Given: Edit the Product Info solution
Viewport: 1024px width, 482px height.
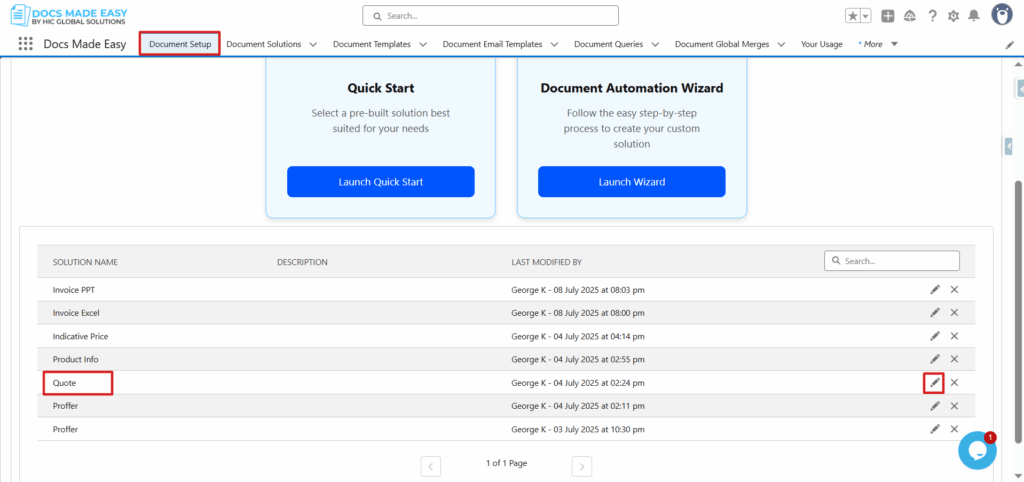Looking at the screenshot, I should click(935, 359).
